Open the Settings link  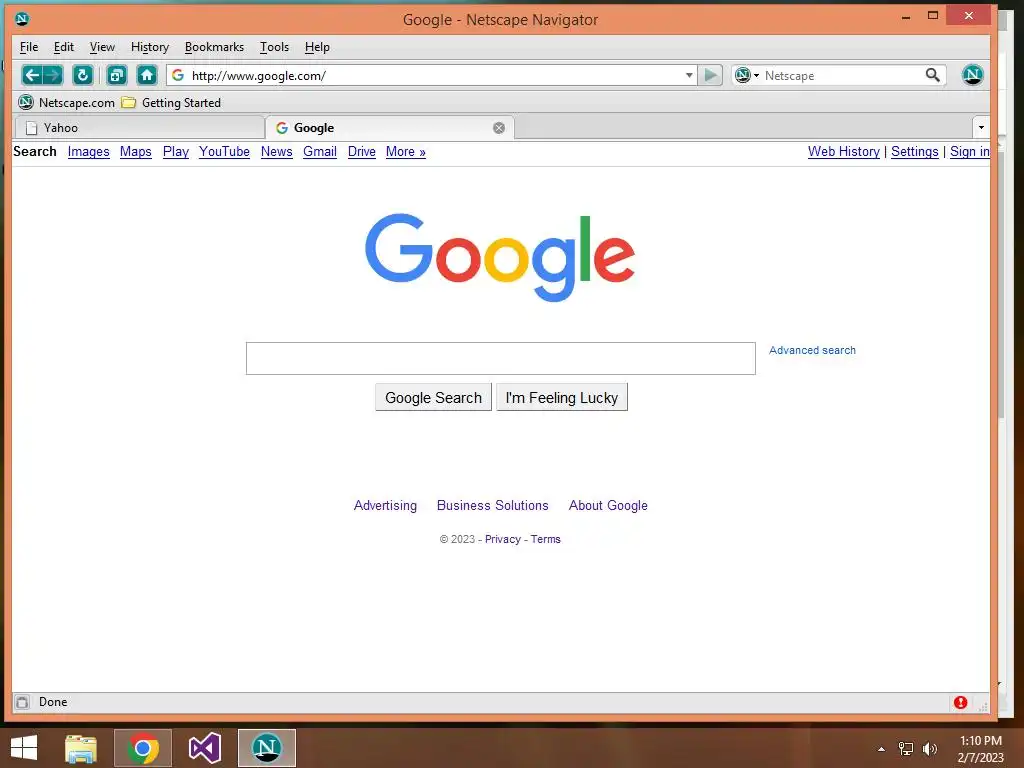pos(914,152)
